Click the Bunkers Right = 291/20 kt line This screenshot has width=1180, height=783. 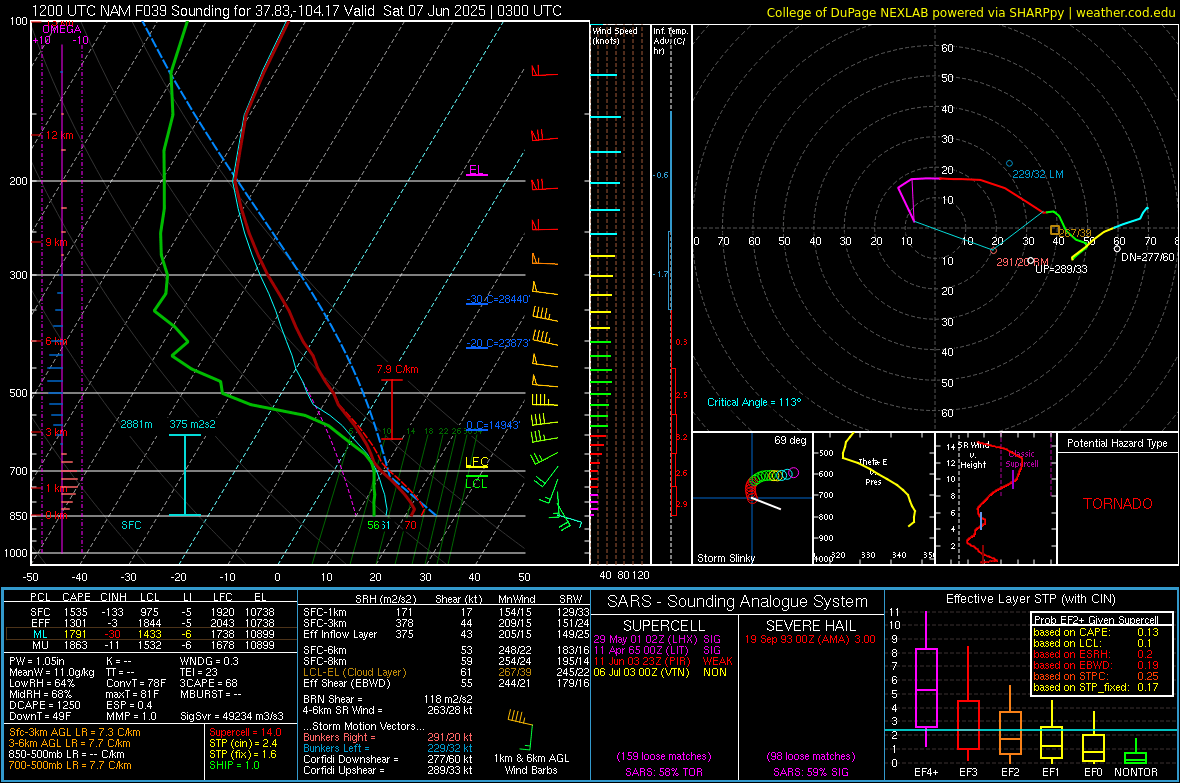[388, 737]
